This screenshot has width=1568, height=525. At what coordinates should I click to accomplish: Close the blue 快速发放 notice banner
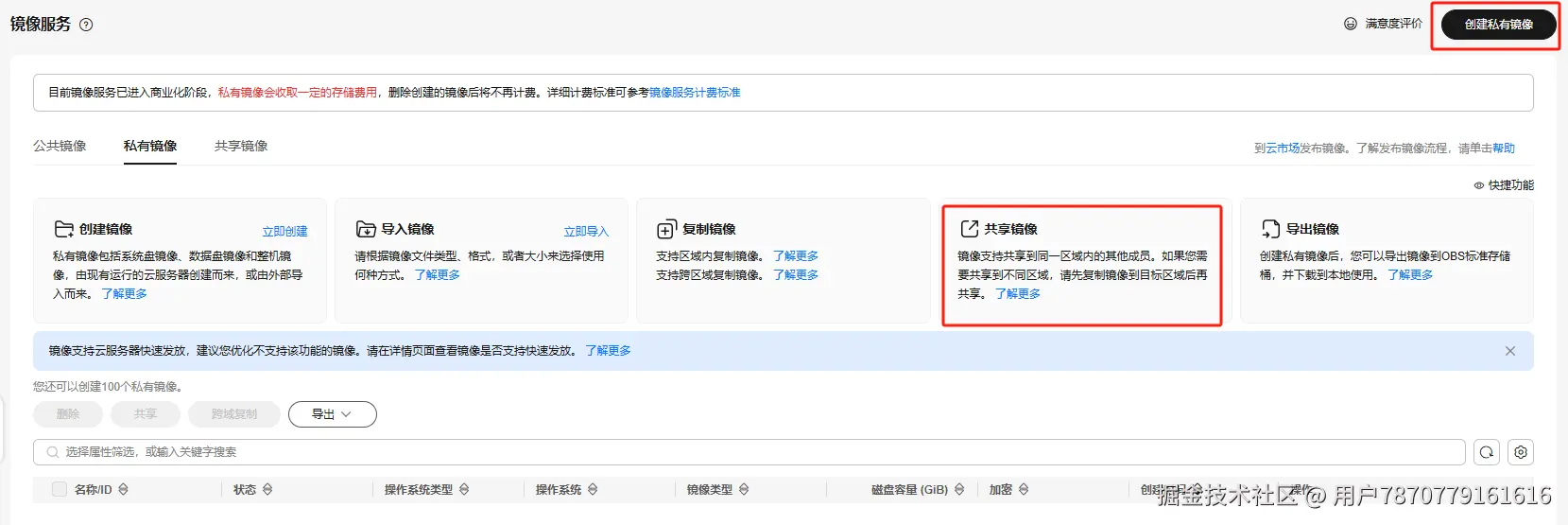point(1510,351)
